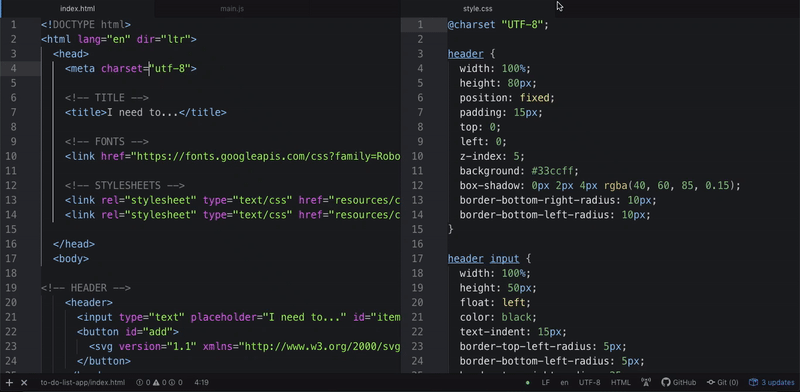Screen dimensions: 800x392
Task: Change the LF line ending selector
Action: click(x=545, y=382)
